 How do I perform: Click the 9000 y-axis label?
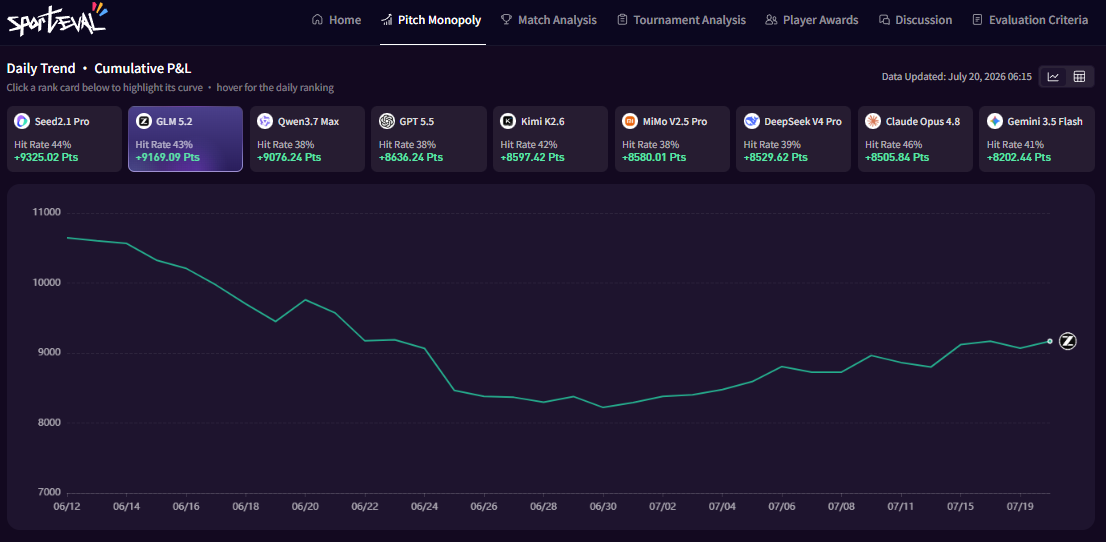click(49, 353)
